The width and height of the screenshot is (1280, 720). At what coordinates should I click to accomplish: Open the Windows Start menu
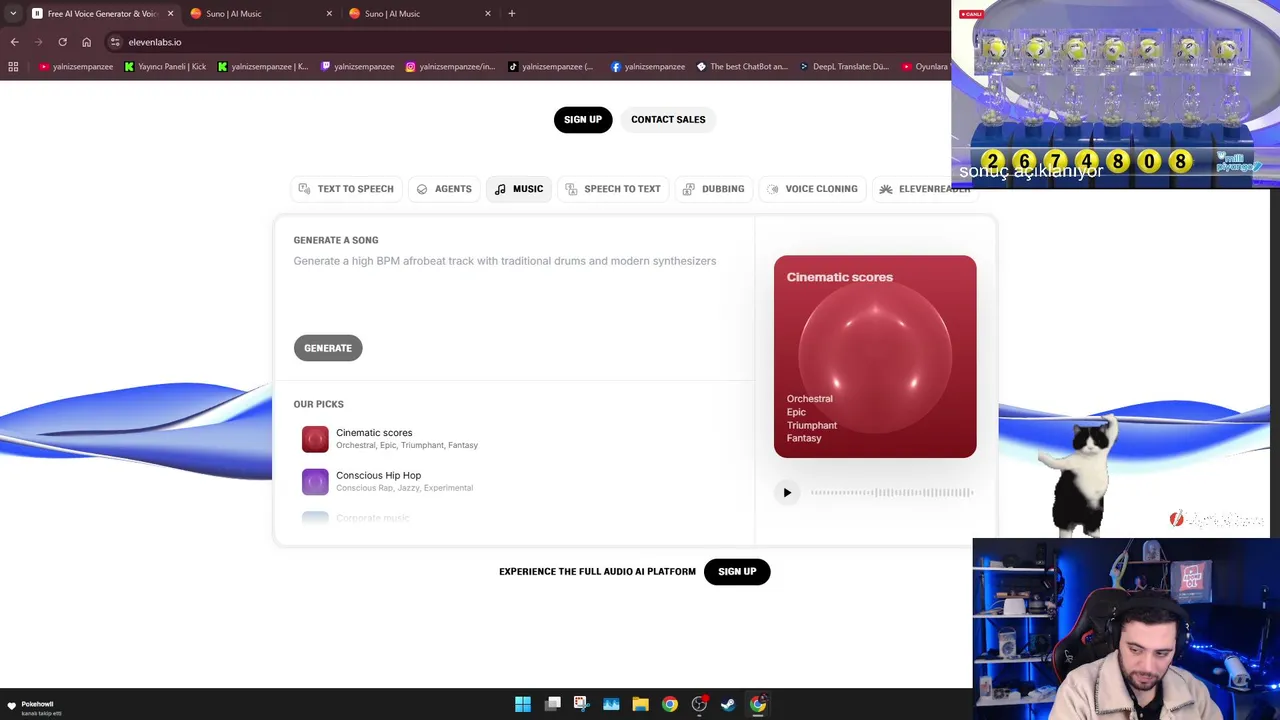[x=523, y=704]
